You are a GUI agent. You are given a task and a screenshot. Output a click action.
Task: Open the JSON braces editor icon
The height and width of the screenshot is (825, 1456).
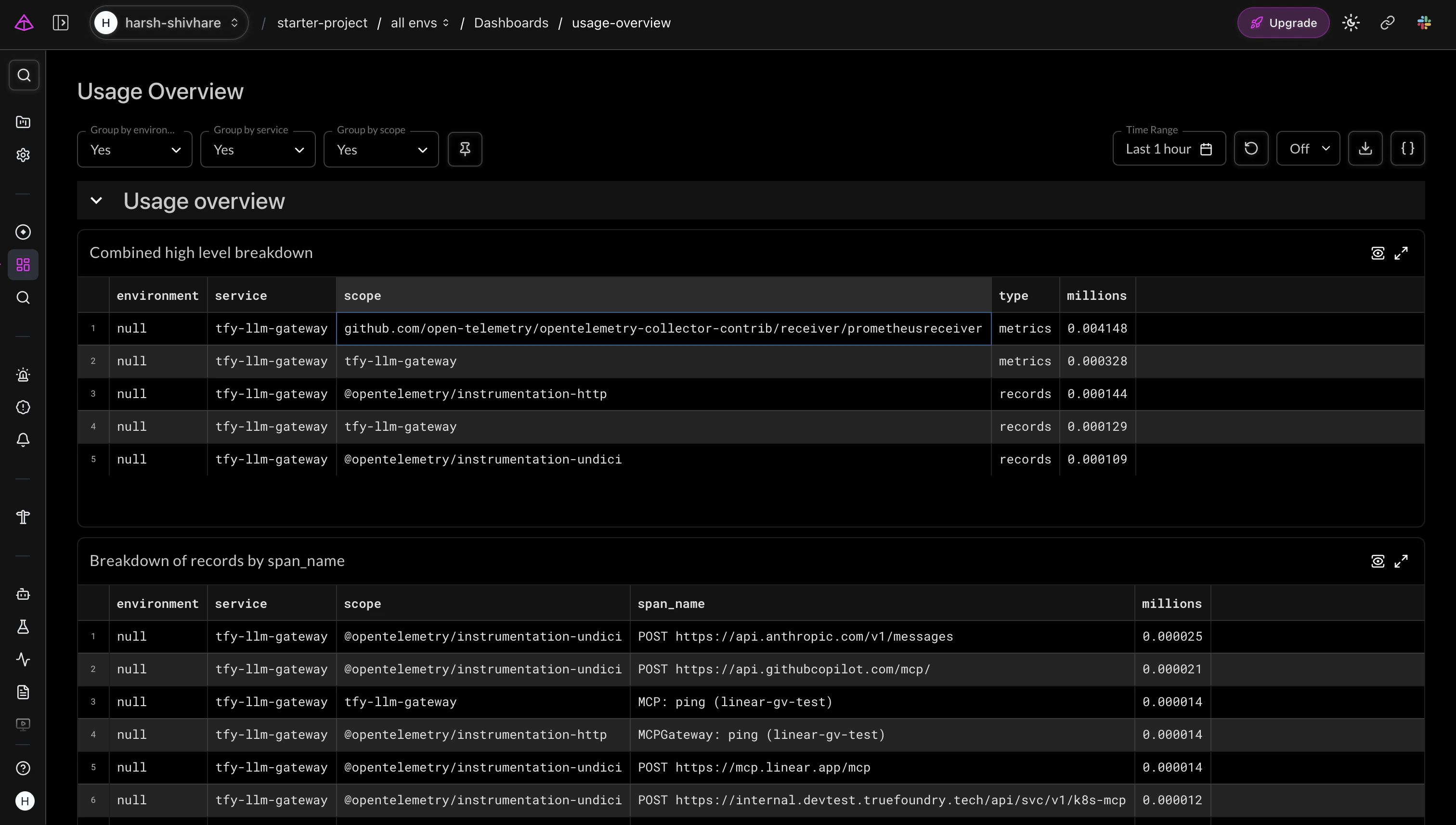click(1408, 148)
